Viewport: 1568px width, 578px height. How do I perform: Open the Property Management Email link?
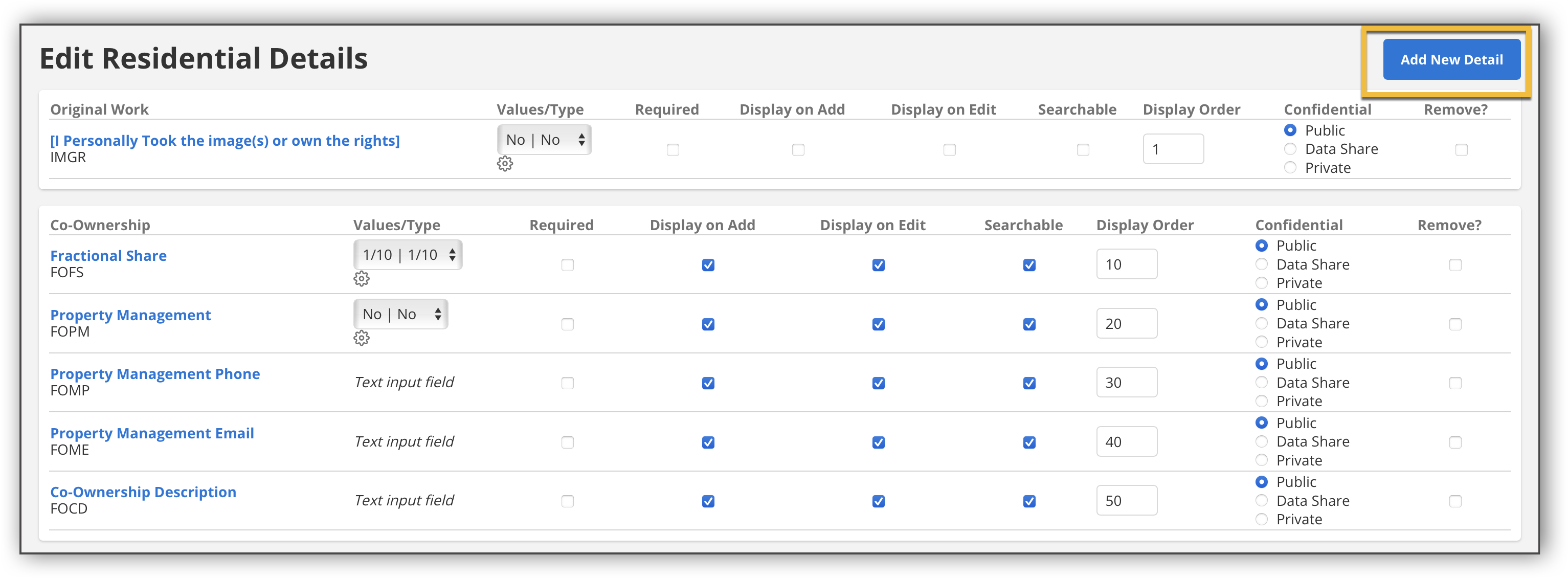point(152,433)
